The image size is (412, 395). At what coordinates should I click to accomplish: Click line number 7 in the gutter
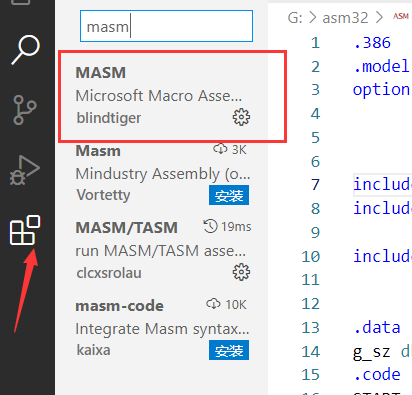click(x=315, y=185)
